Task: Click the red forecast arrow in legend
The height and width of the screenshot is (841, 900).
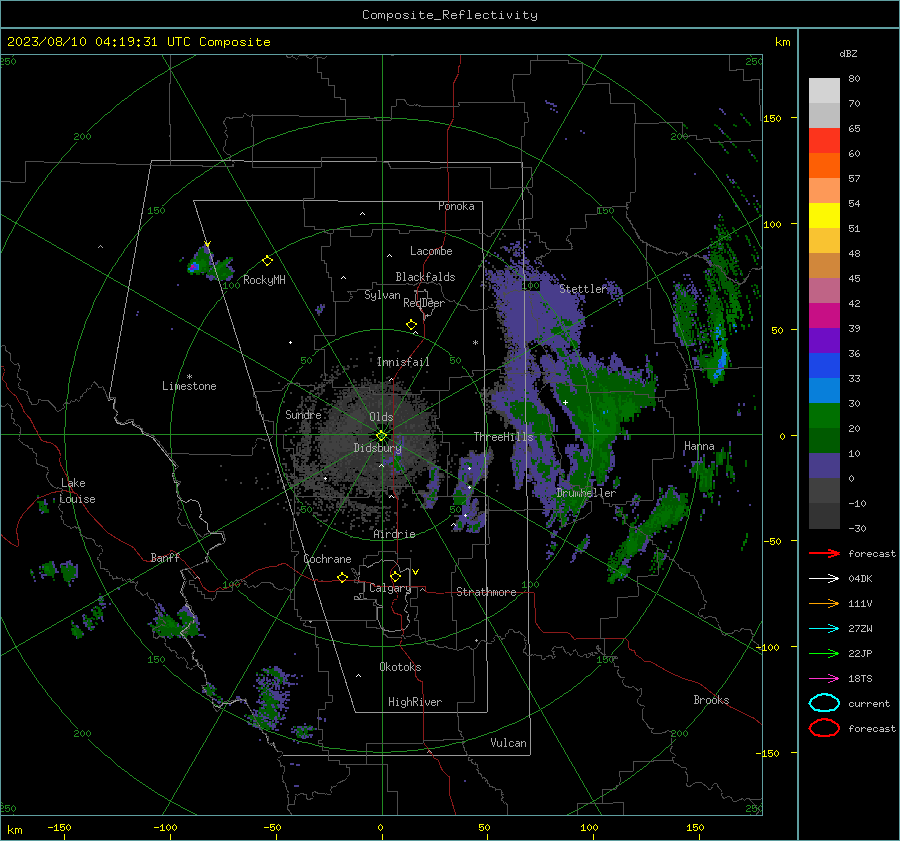Action: (824, 553)
